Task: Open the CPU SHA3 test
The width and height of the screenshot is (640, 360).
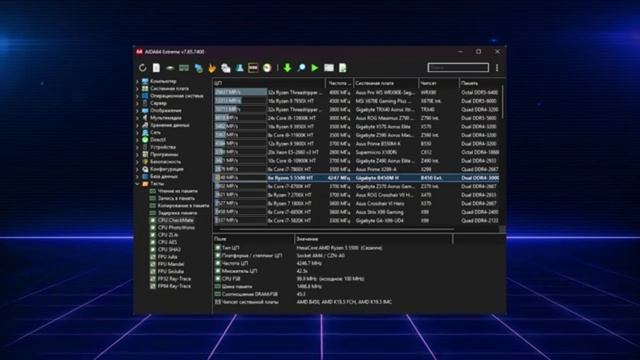Action: click(169, 250)
